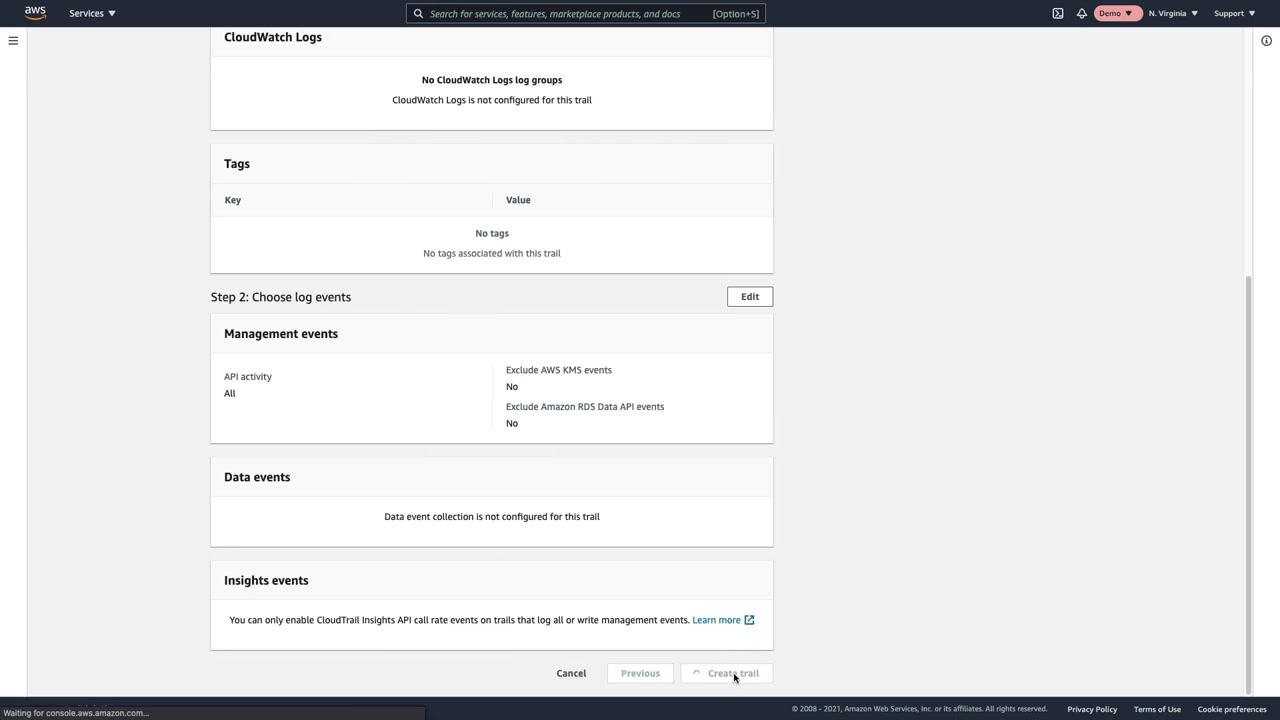This screenshot has height=720, width=1280.
Task: Open the Learn more link
Action: tap(716, 620)
